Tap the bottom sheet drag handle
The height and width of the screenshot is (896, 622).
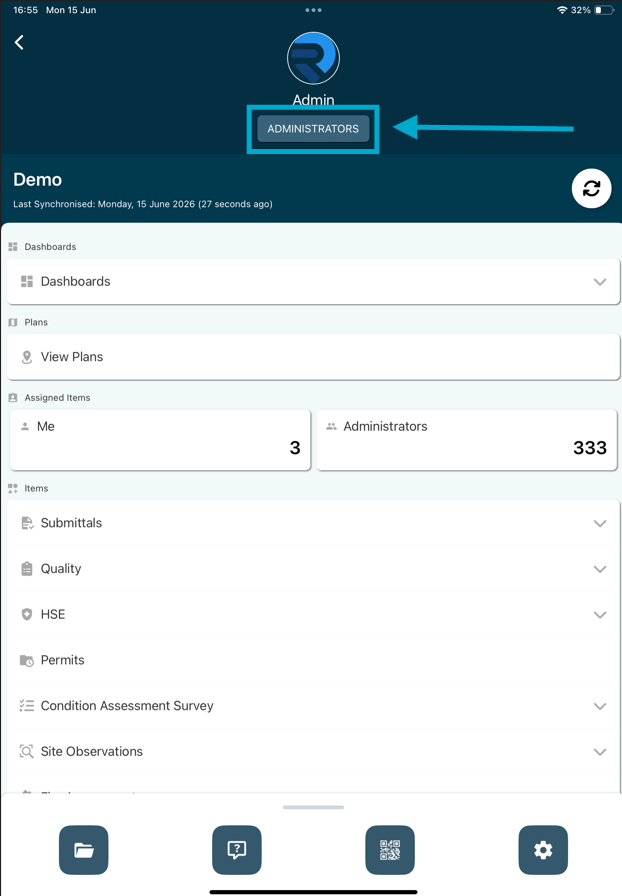[x=313, y=807]
